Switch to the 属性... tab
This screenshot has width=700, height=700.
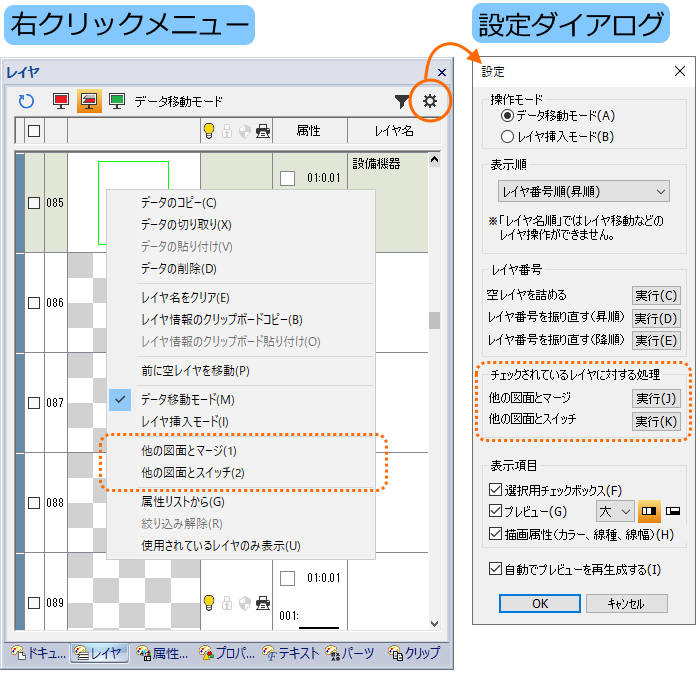[162, 653]
